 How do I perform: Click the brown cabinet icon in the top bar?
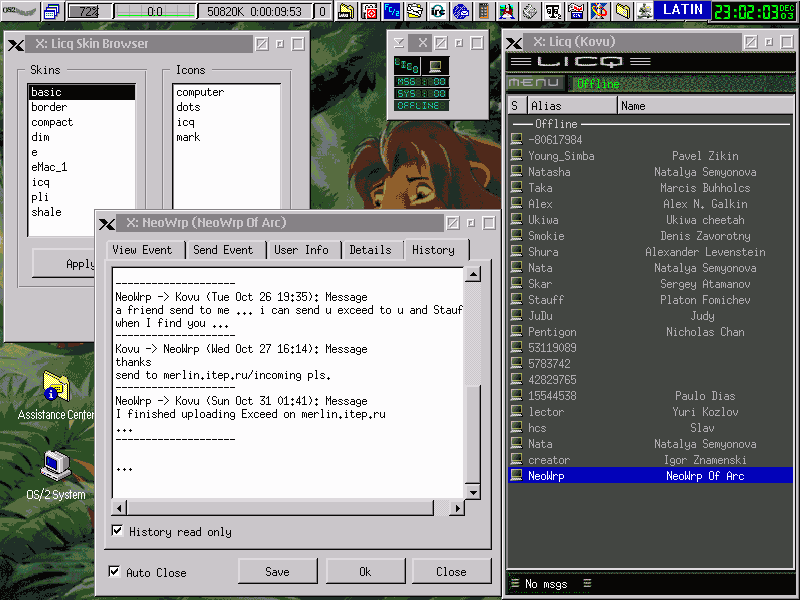tap(484, 11)
